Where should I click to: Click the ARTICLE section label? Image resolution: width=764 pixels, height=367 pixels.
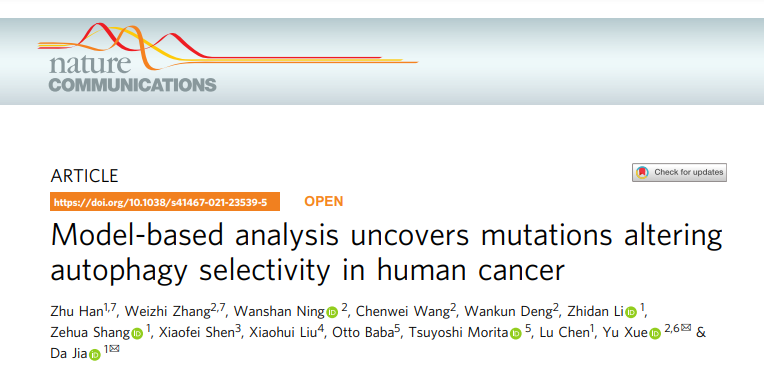[84, 176]
